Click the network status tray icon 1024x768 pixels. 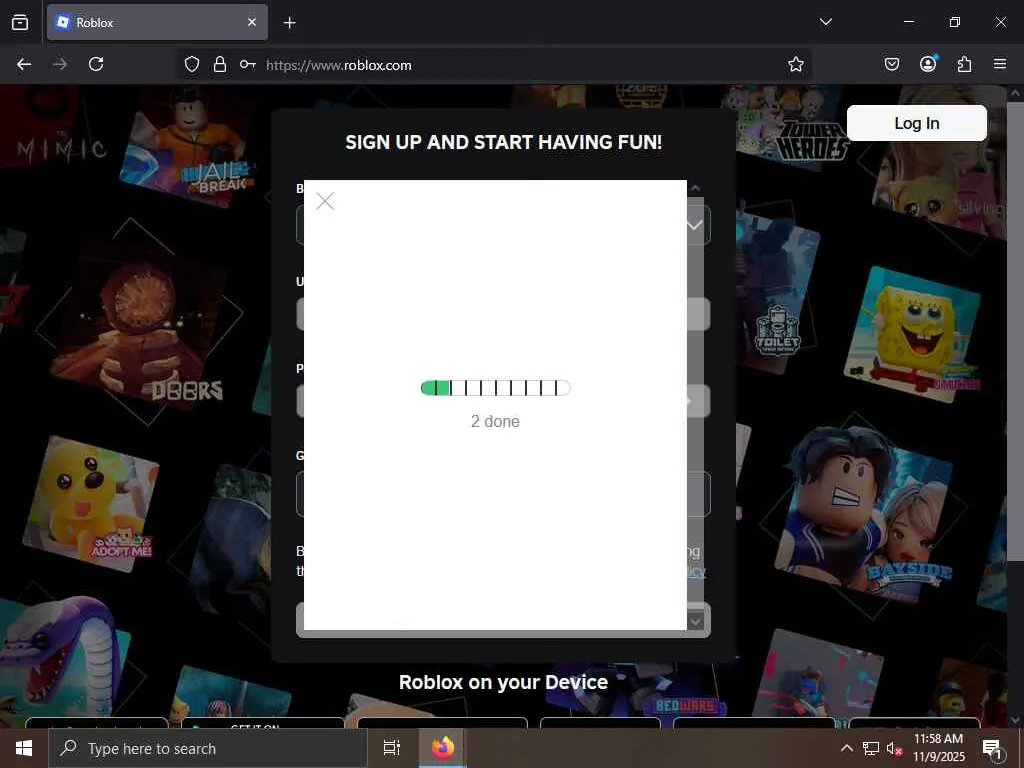(871, 748)
